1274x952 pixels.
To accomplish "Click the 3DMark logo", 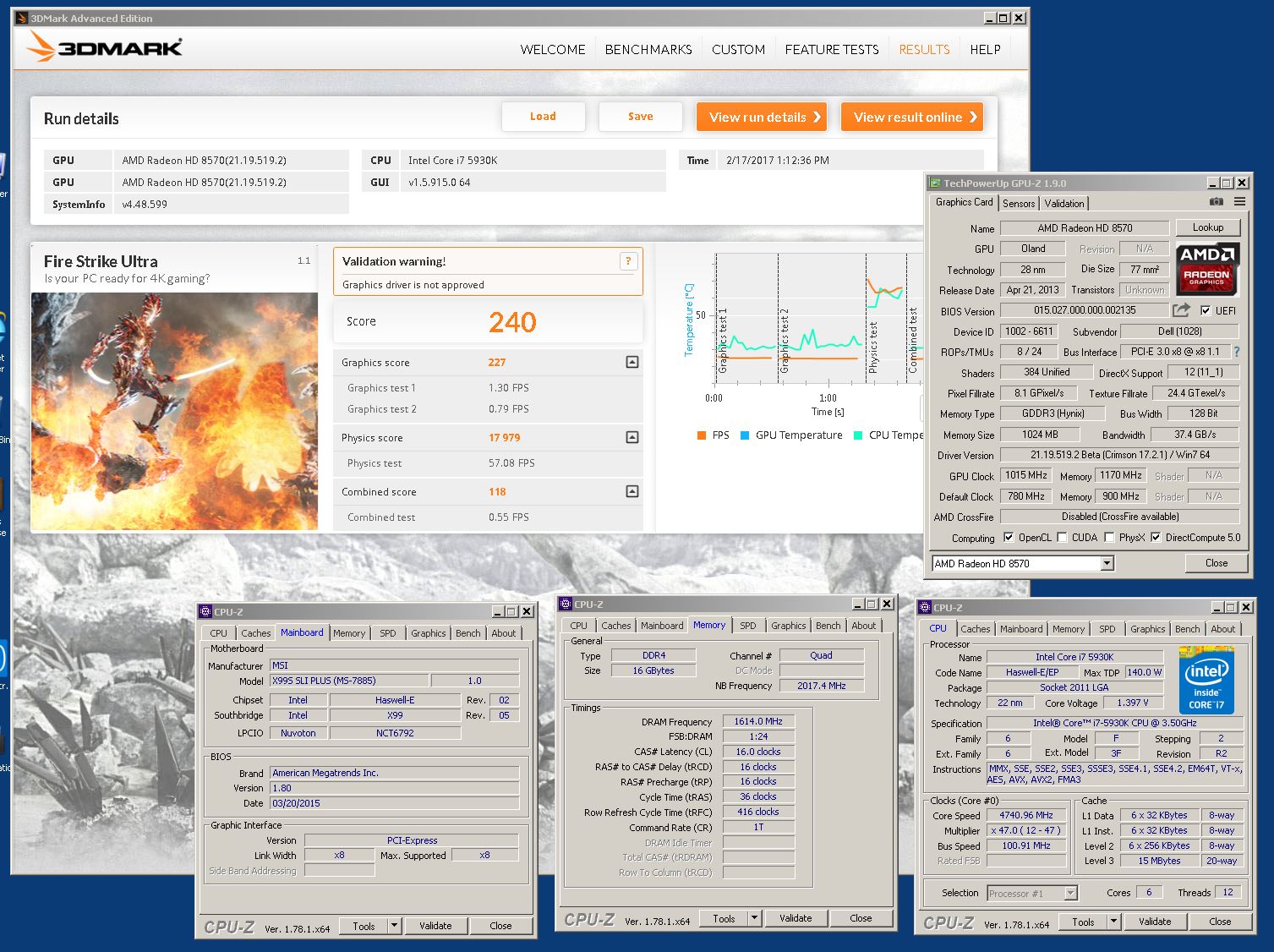I will click(x=104, y=47).
